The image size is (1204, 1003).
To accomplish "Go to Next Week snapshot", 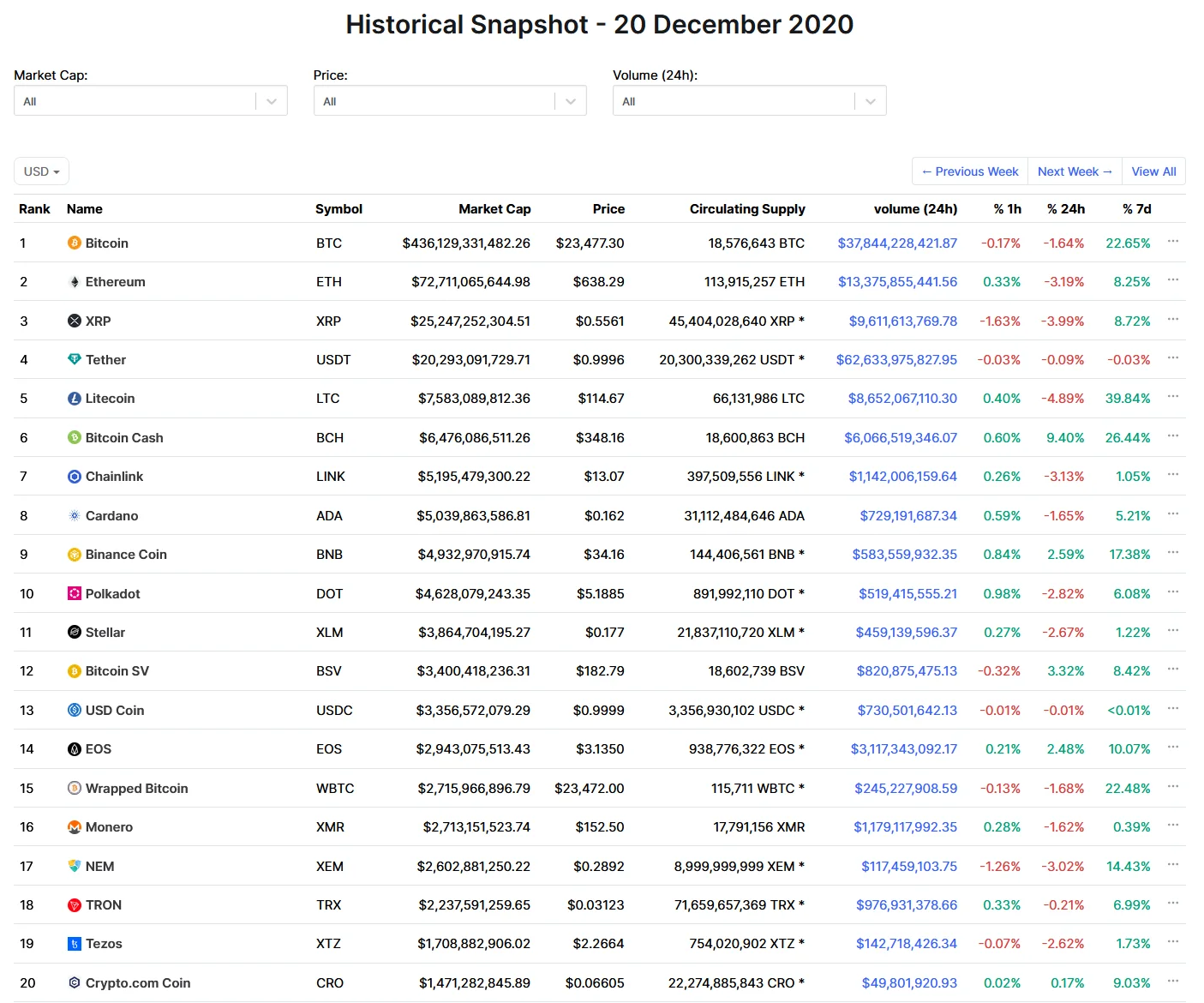I will tap(1075, 171).
